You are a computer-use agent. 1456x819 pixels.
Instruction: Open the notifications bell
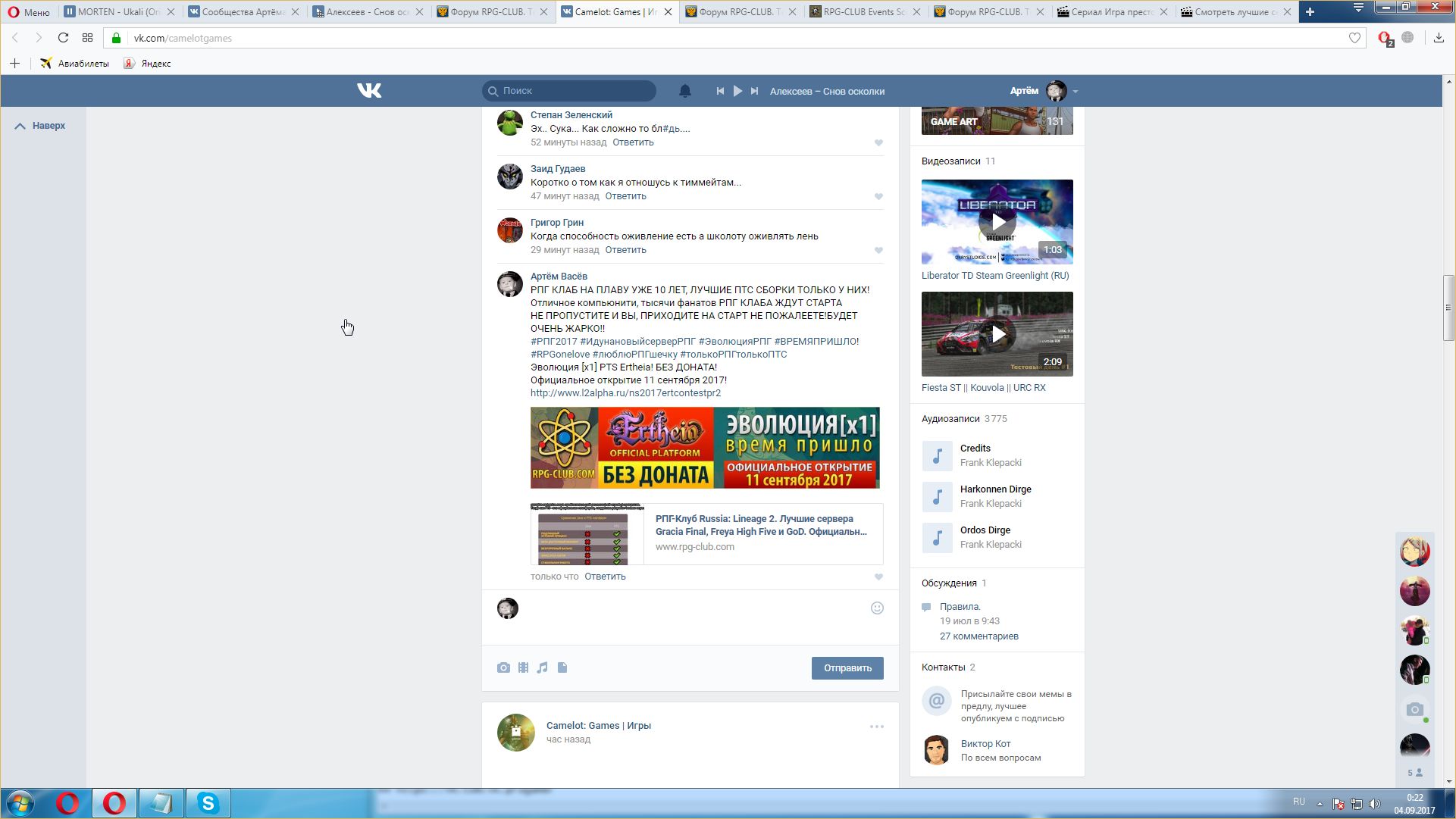tap(684, 91)
